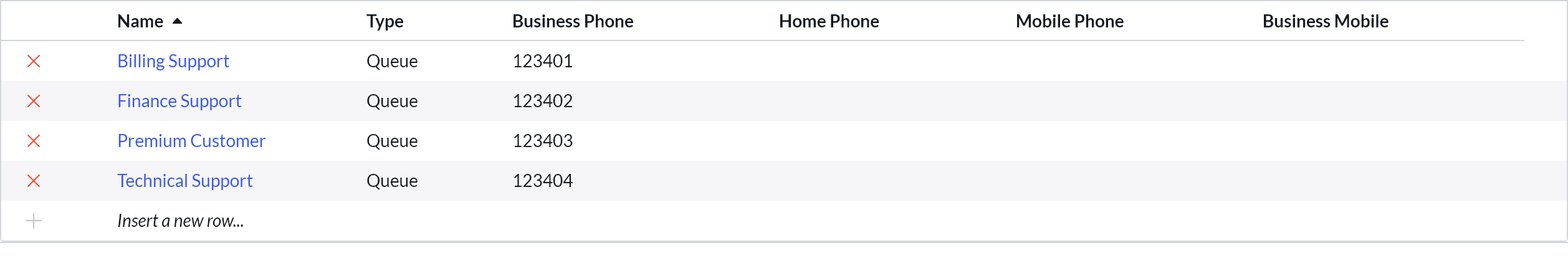The image size is (1568, 258).
Task: Sort by Business Mobile column header
Action: point(1326,21)
